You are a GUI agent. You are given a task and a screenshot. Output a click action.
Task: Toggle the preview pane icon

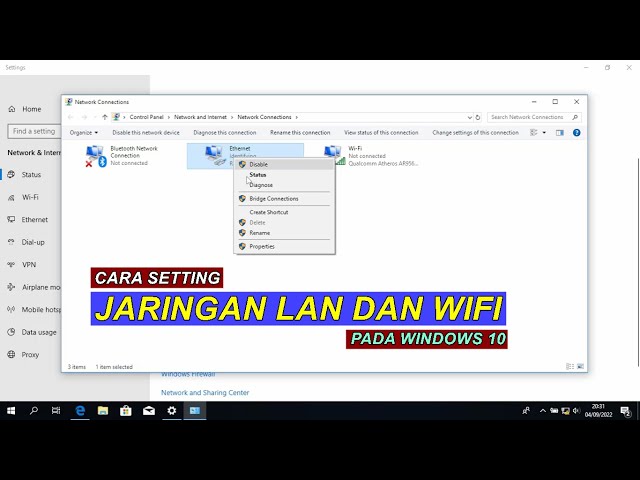coord(560,133)
